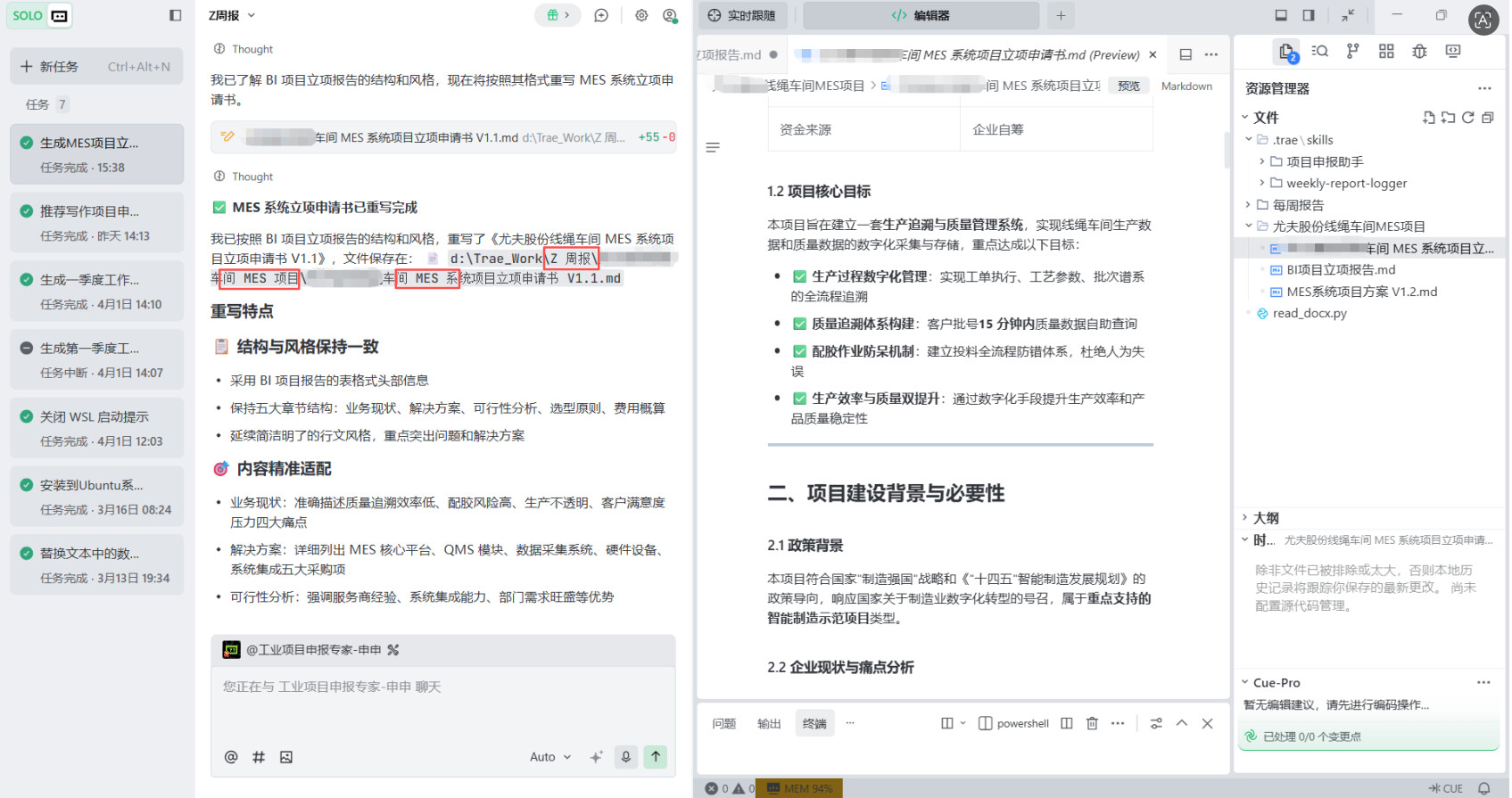Switch to the 编辑器 tab
The height and width of the screenshot is (798, 1512).
click(x=921, y=15)
